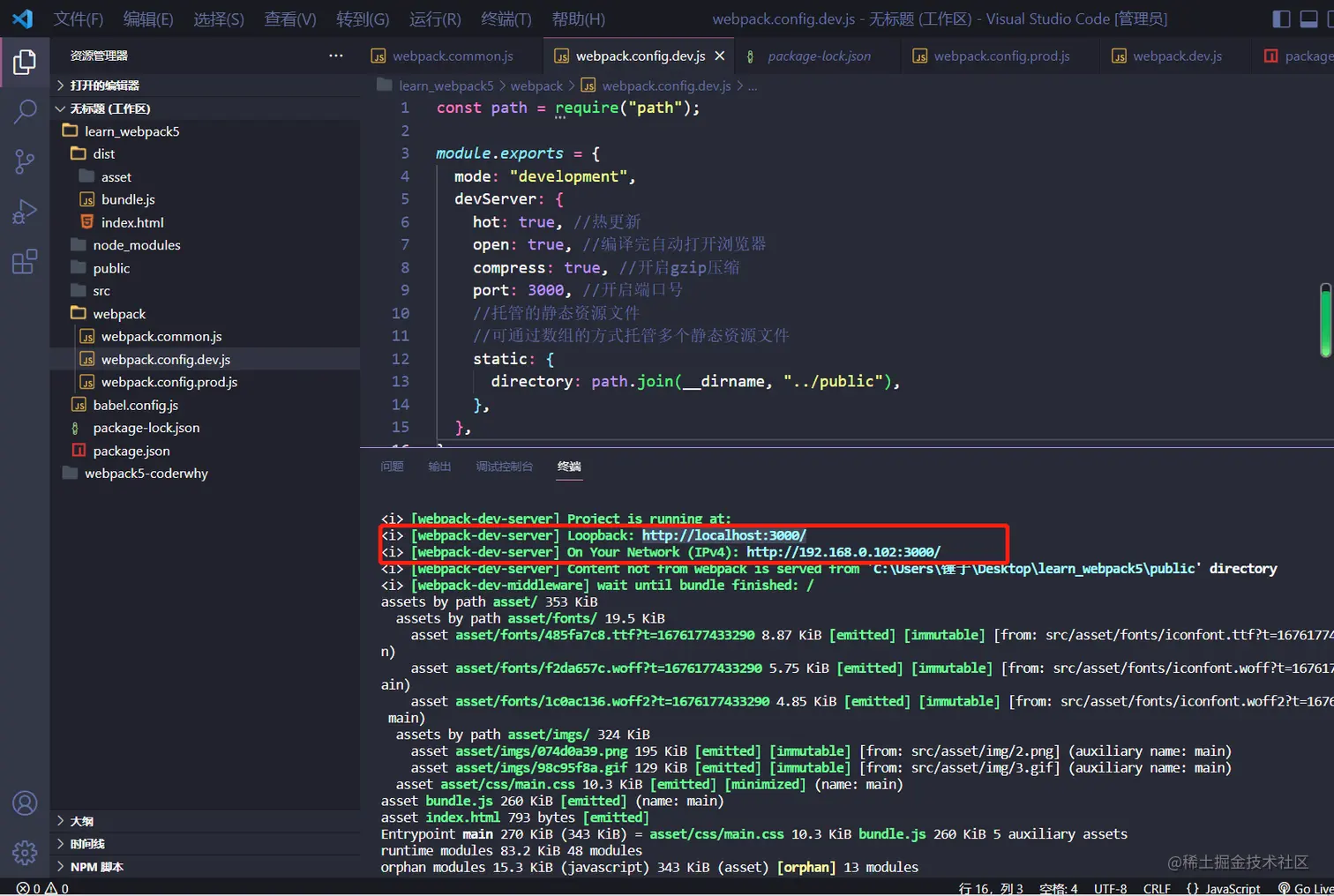
Task: Expand webpack5-coderwhy folder
Action: pyautogui.click(x=205, y=474)
